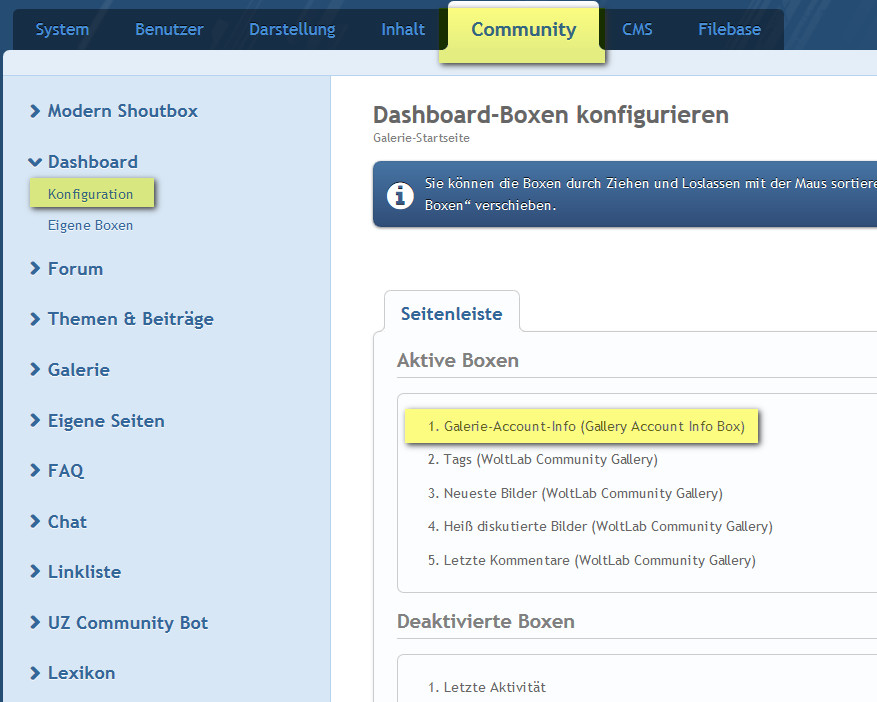Open the CMS tab

coord(637,29)
